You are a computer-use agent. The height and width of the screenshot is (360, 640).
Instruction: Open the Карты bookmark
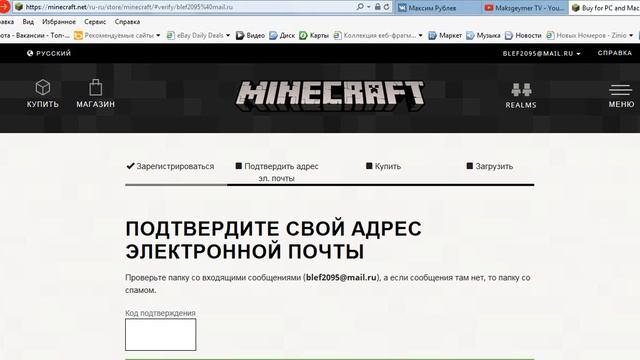[314, 36]
